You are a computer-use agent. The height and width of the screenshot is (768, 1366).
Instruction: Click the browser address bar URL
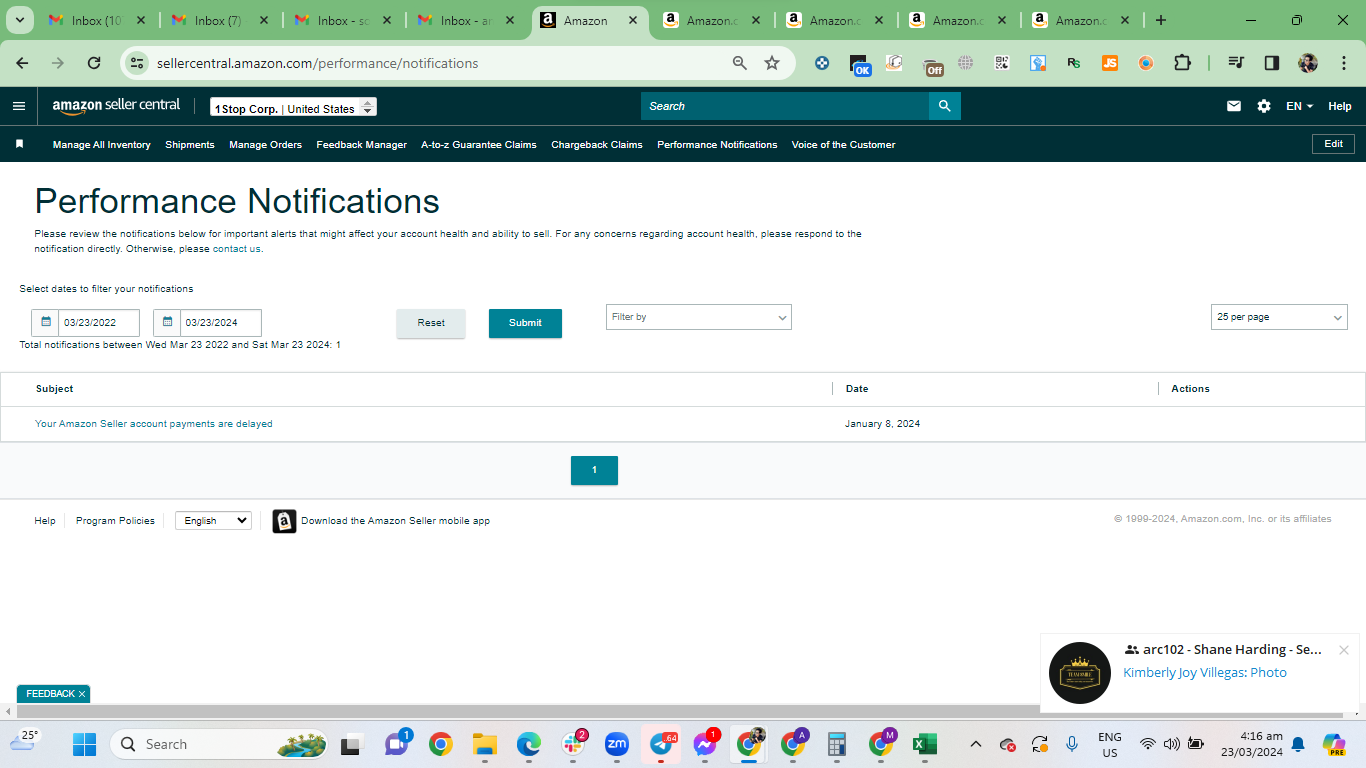(x=318, y=63)
